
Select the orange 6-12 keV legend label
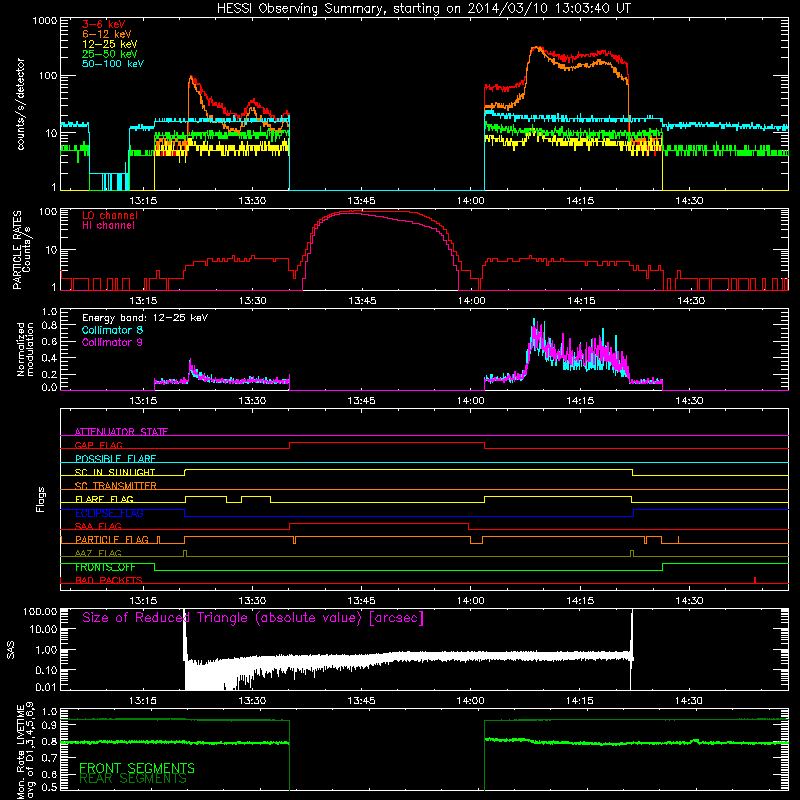[107, 34]
